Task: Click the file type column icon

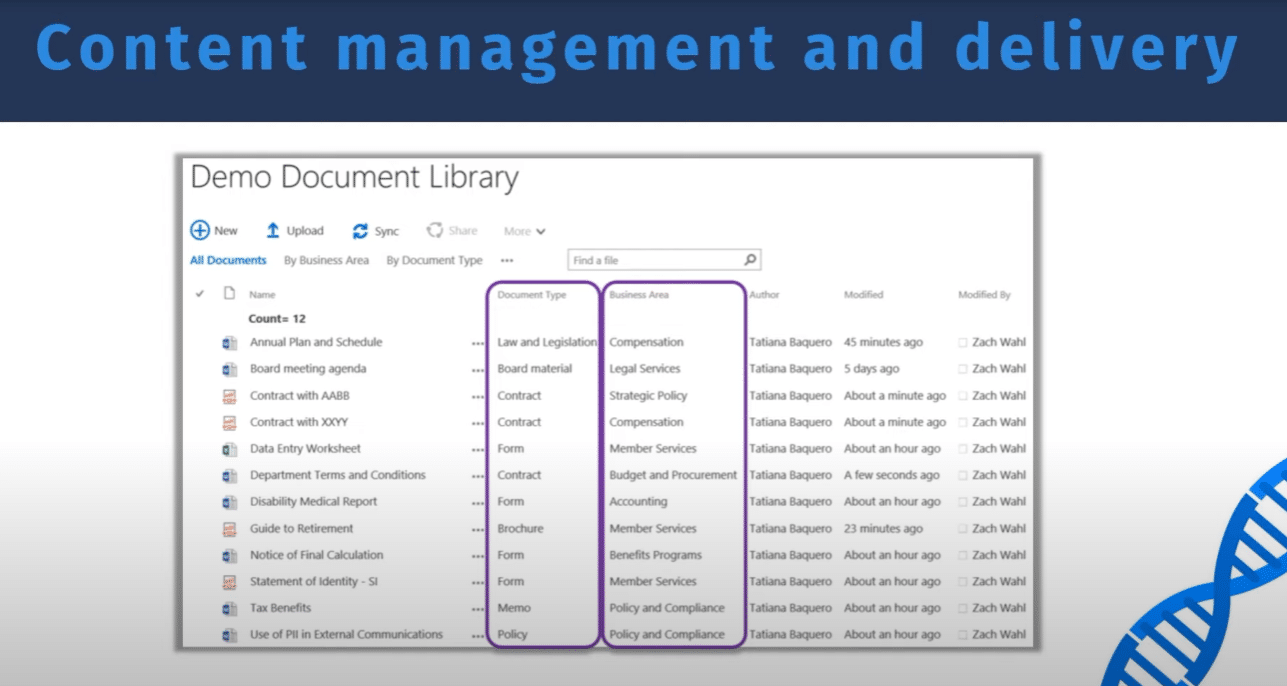Action: coord(228,294)
